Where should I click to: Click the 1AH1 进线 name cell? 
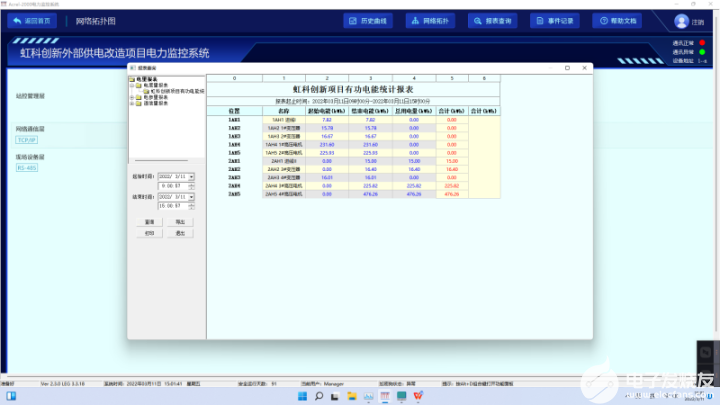(284, 120)
